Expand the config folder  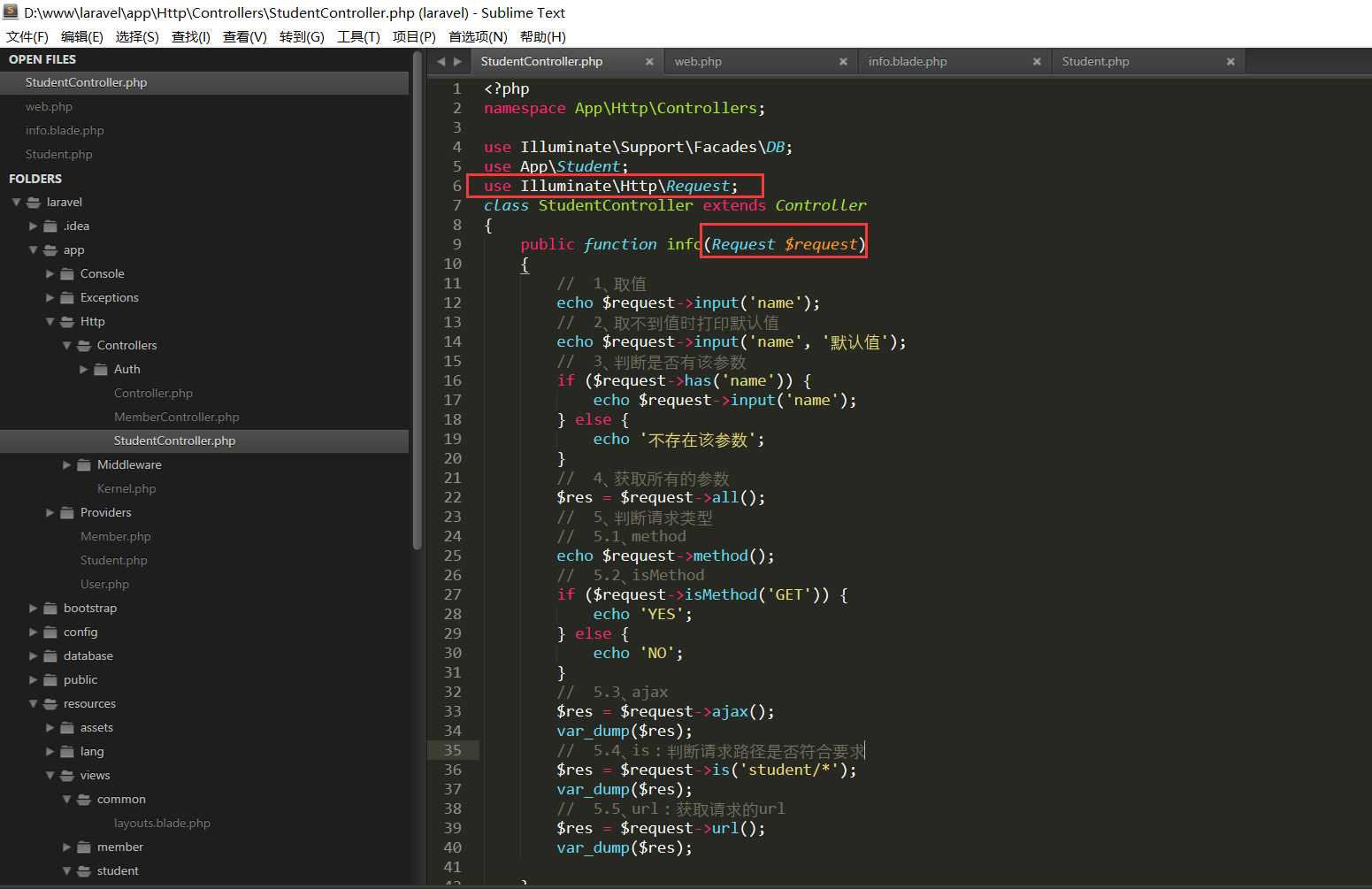click(33, 632)
